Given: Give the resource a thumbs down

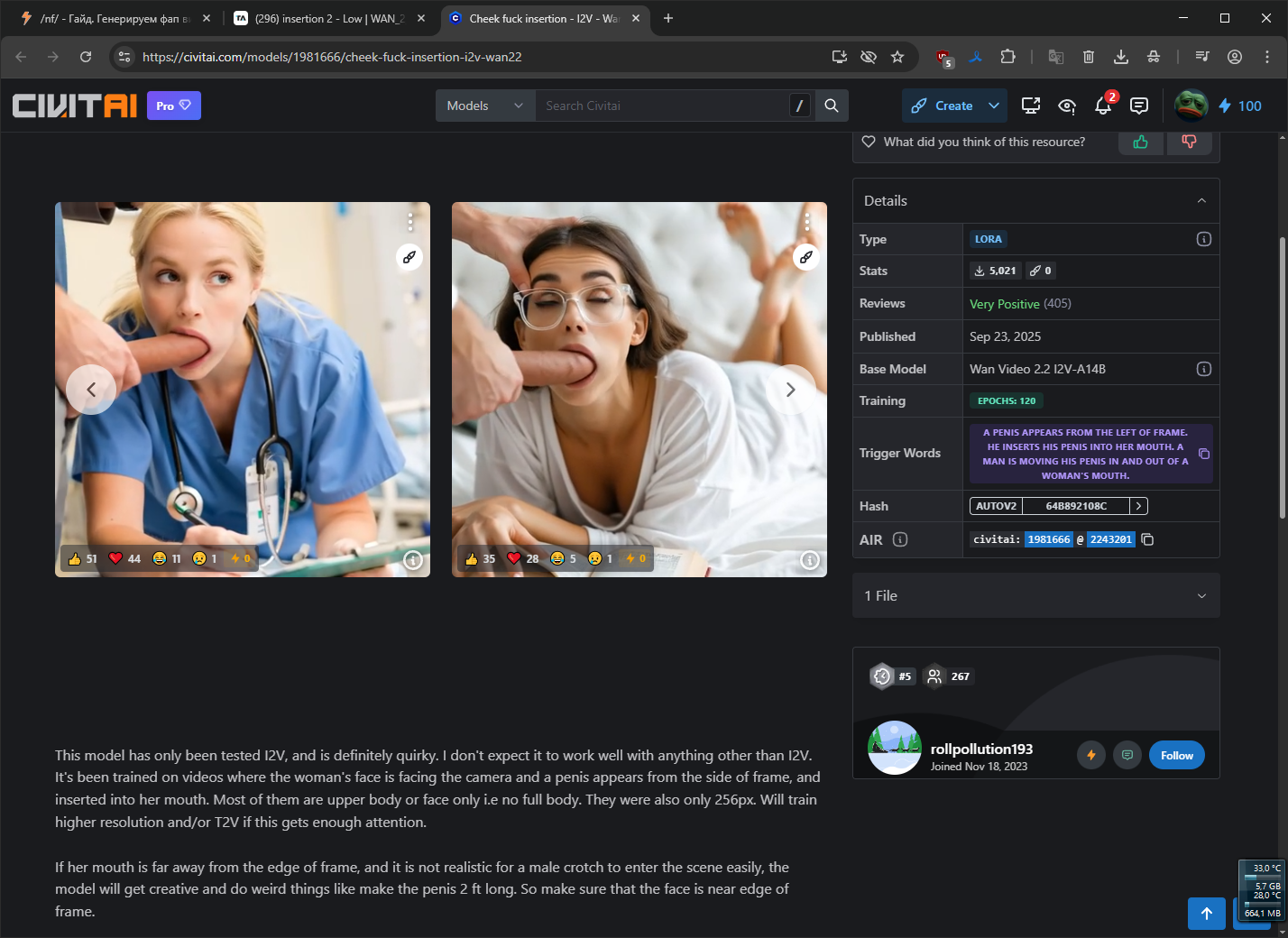Looking at the screenshot, I should [1190, 142].
